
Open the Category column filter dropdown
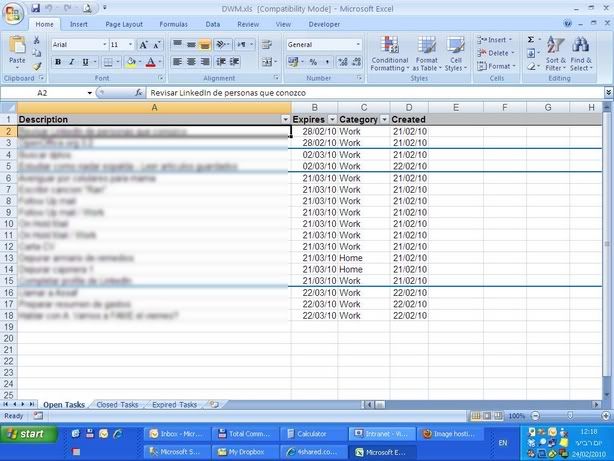(383, 119)
